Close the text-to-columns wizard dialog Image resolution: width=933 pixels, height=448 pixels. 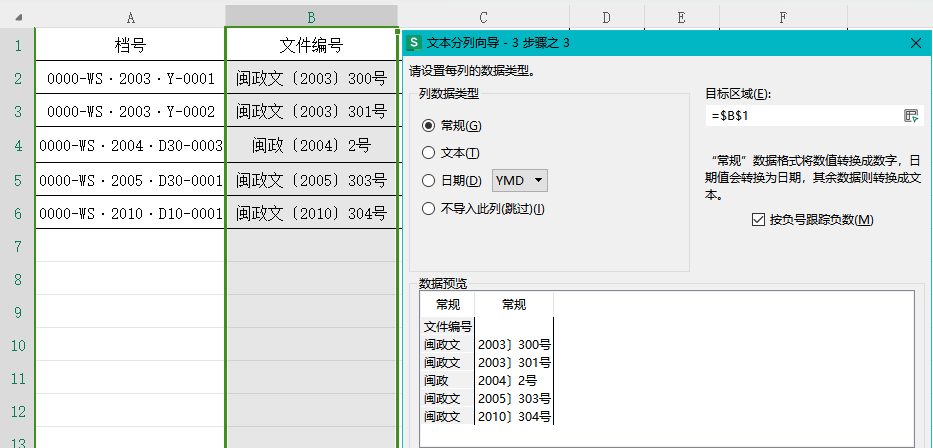point(916,43)
